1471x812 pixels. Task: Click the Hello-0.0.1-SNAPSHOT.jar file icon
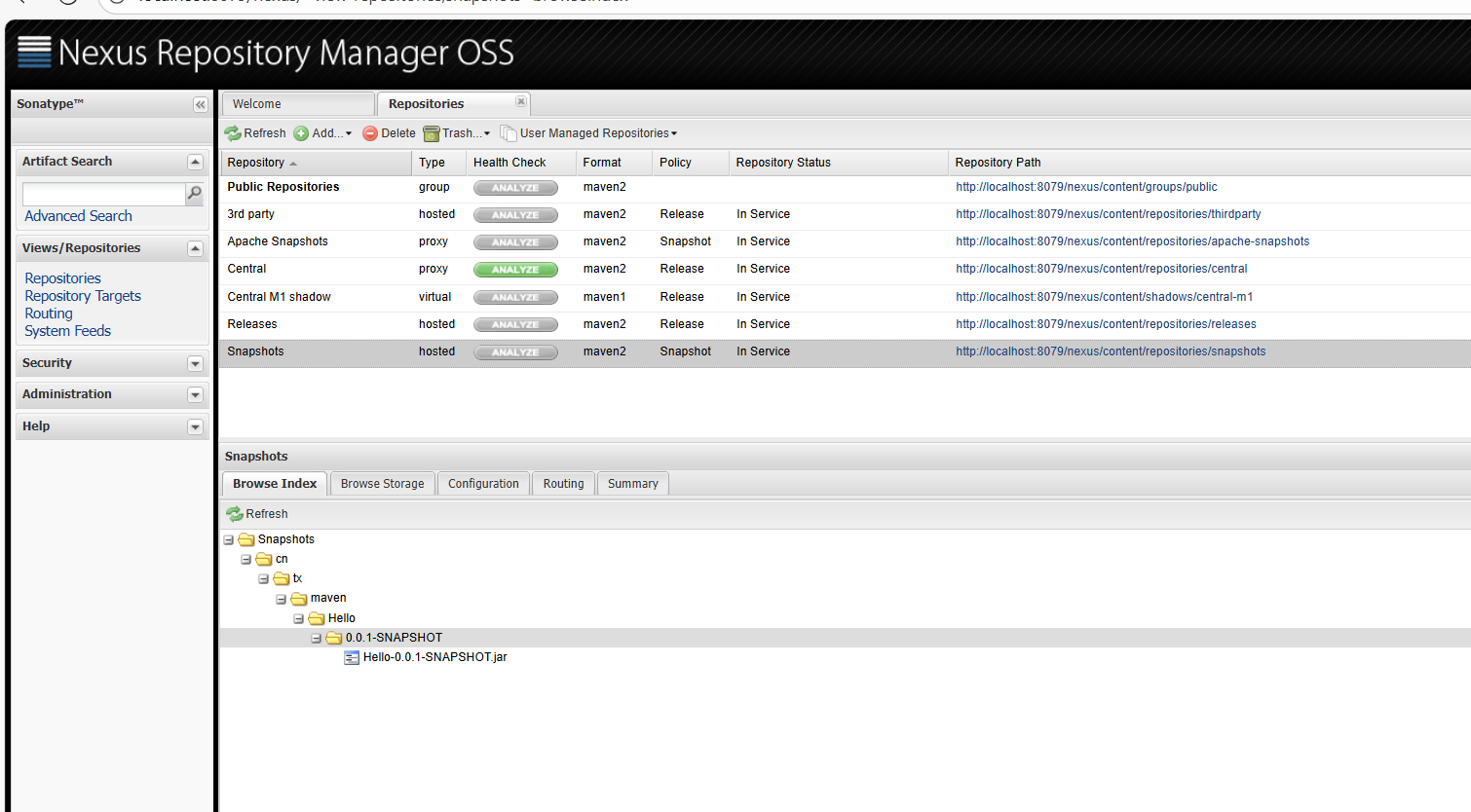pos(352,658)
